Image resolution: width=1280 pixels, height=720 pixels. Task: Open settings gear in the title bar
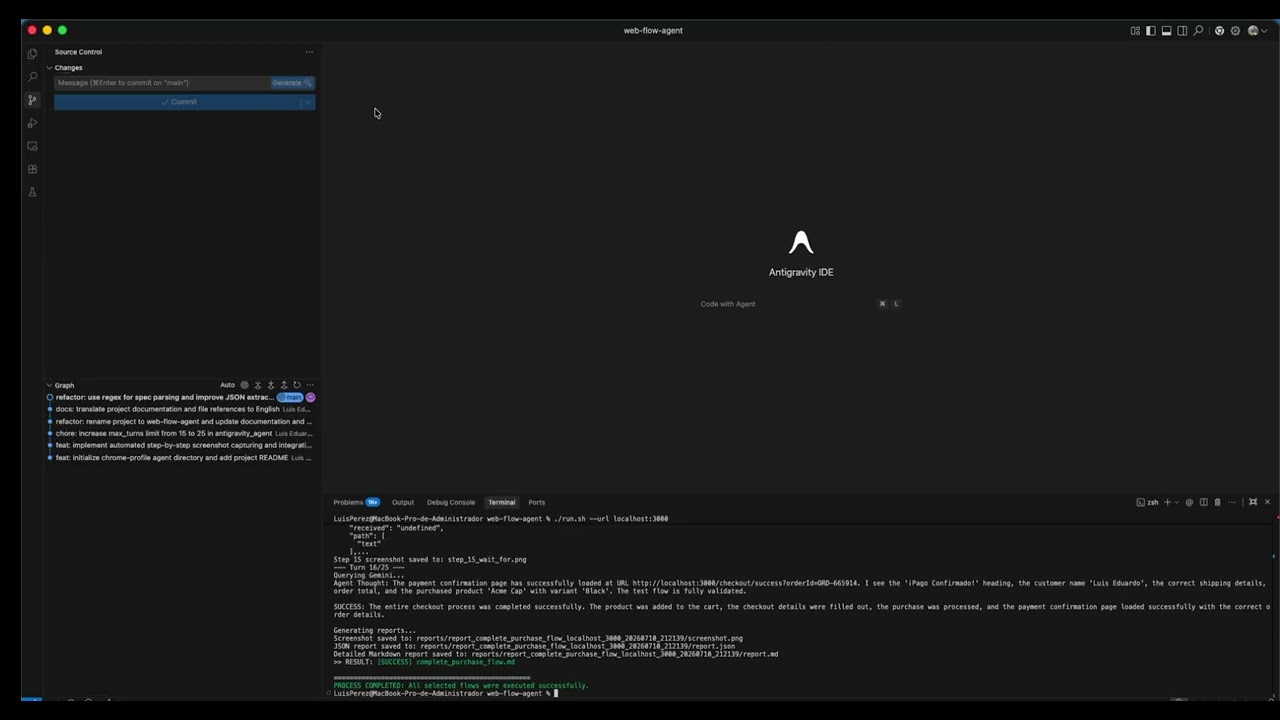click(1235, 31)
